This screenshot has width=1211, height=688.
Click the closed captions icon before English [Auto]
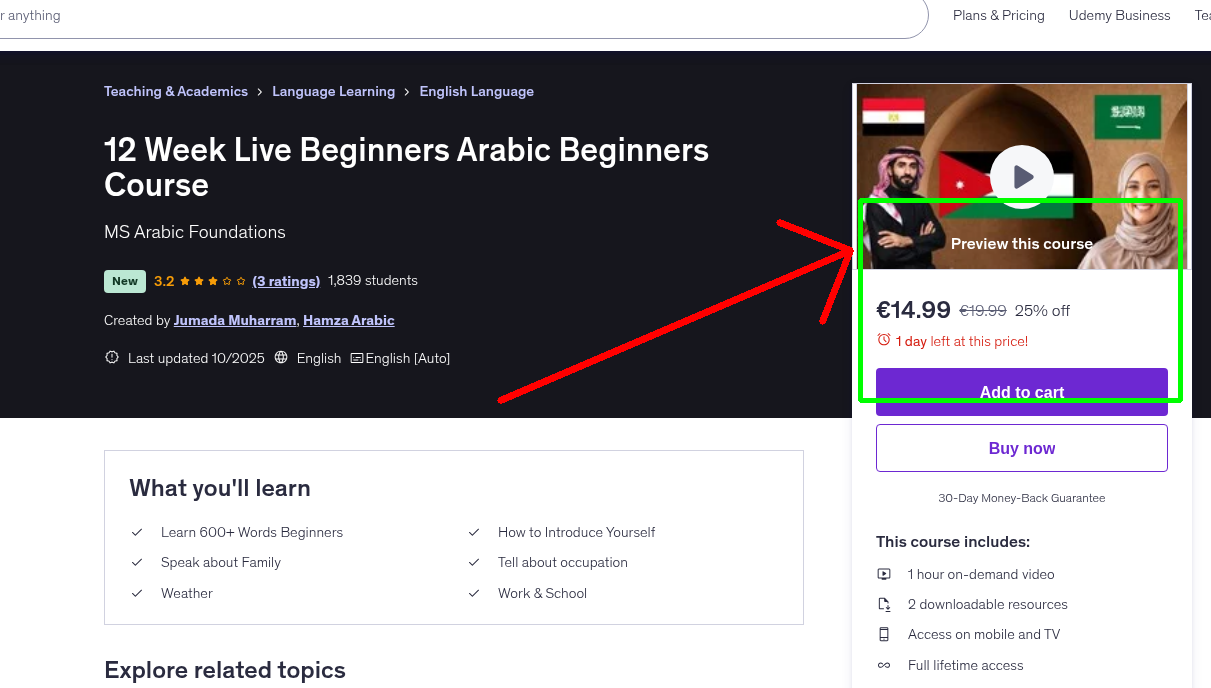[356, 358]
